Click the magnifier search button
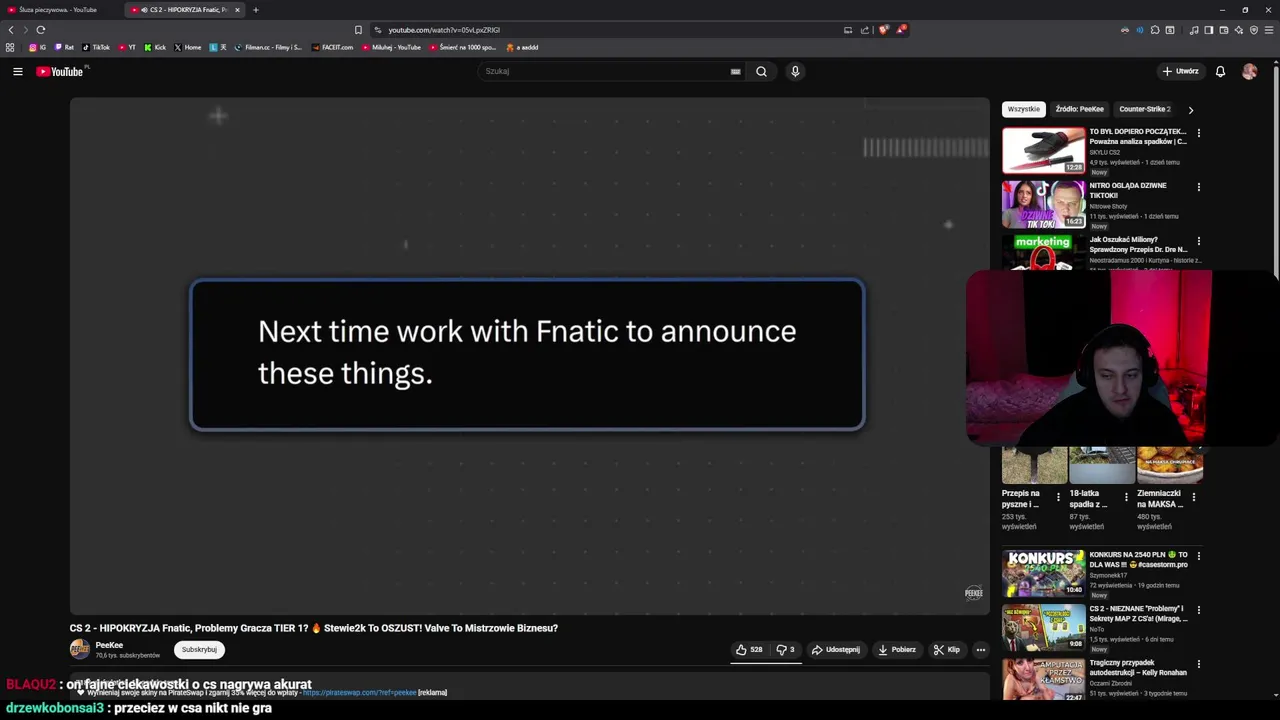Screen dimensions: 1280x720 coord(761,71)
